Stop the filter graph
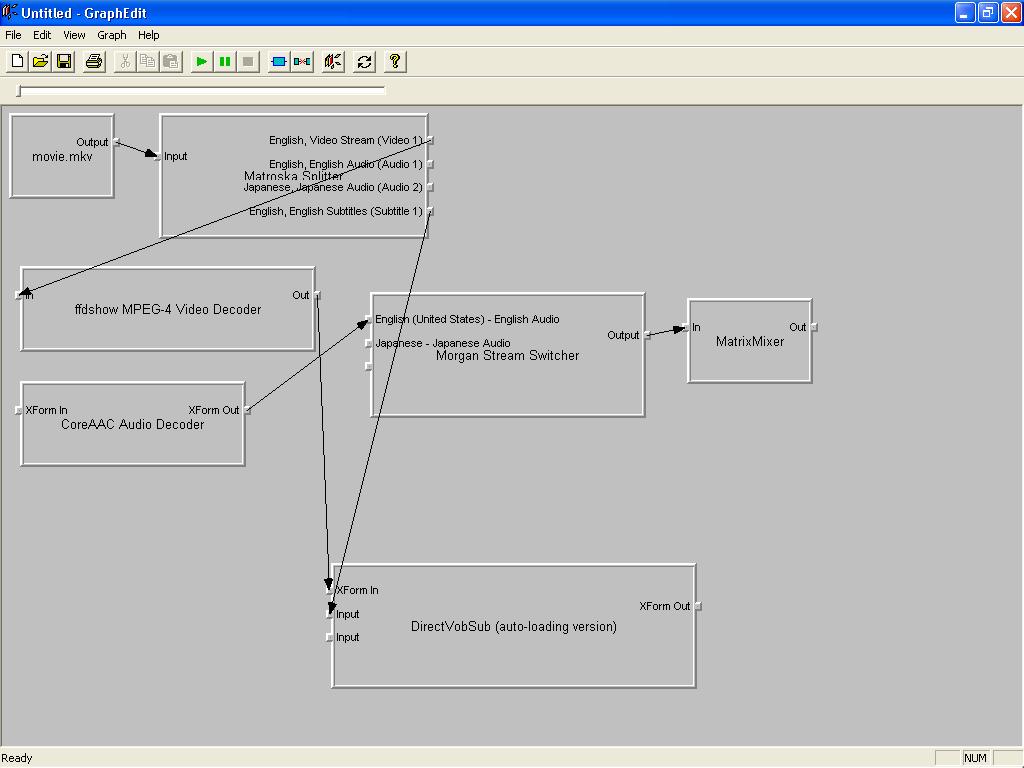1024x768 pixels. [248, 61]
